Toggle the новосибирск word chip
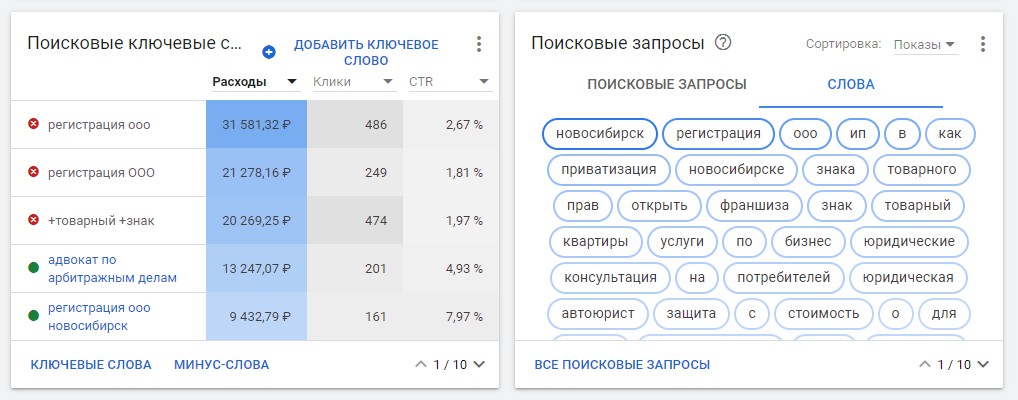Viewport: 1018px width, 400px height. pyautogui.click(x=599, y=133)
